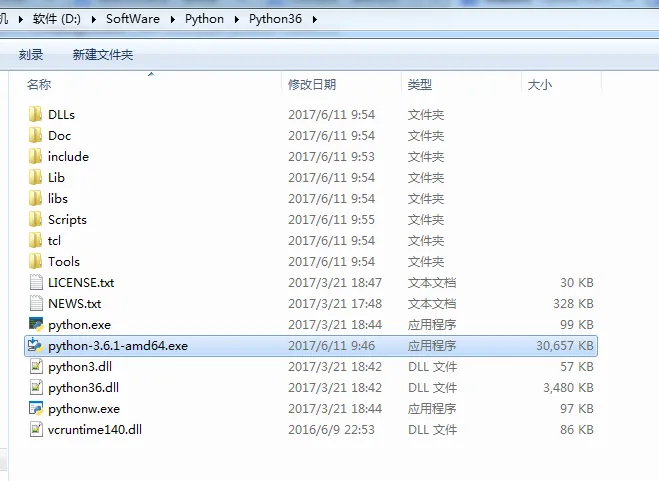Select the DLLs folder icon
Viewport: 659px width, 481px height.
(36, 114)
